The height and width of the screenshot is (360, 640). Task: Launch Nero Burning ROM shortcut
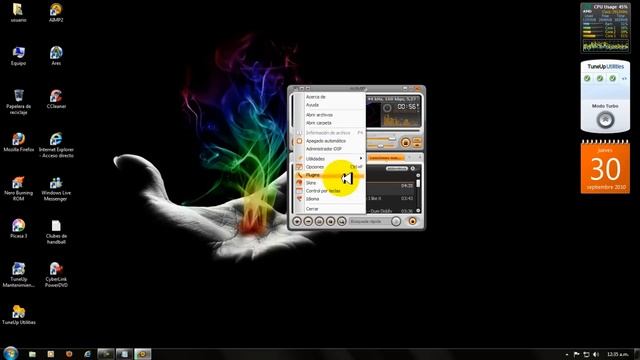18,189
